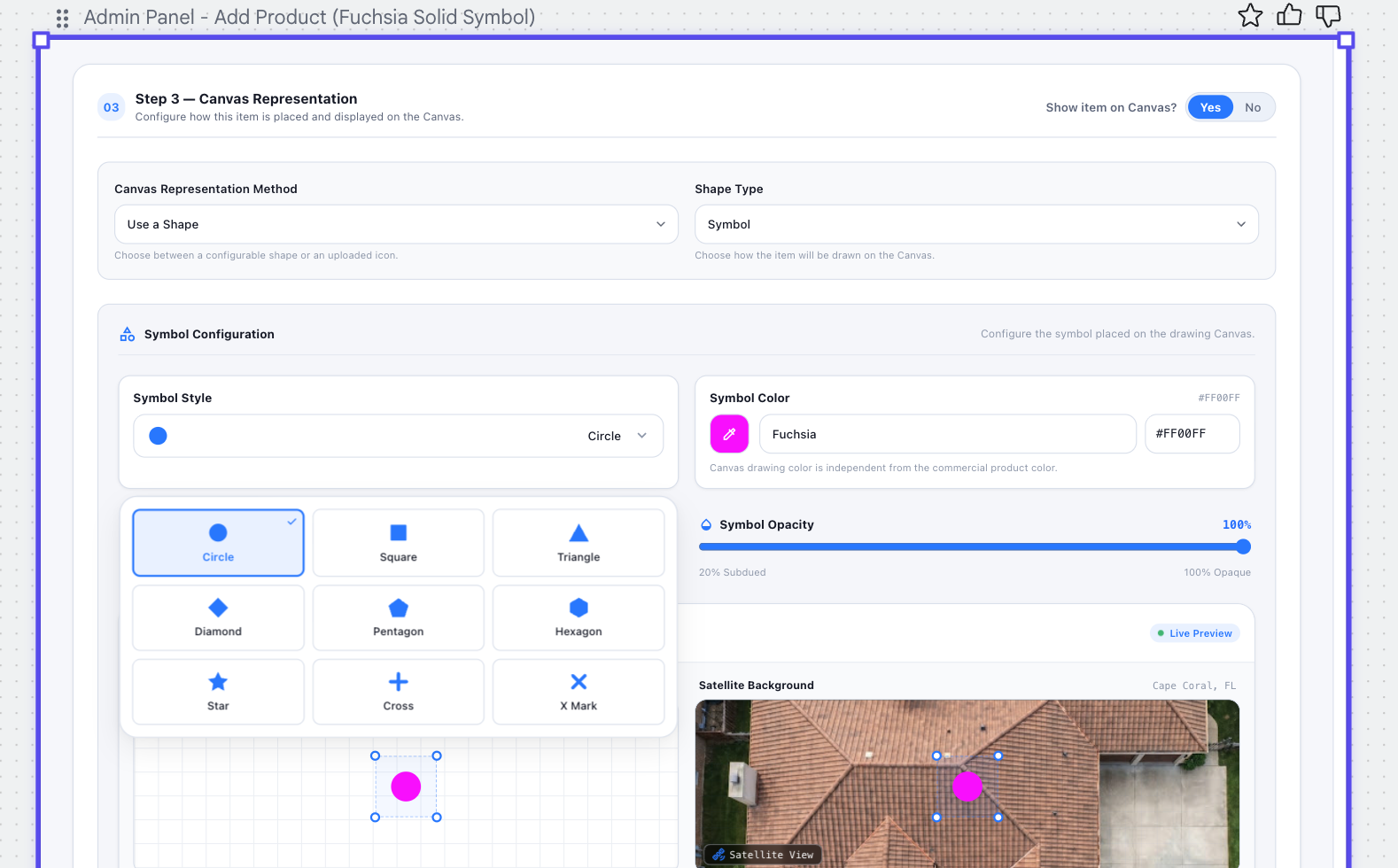Choose the Diamond symbol option
This screenshot has height=868, width=1398.
pyautogui.click(x=218, y=617)
